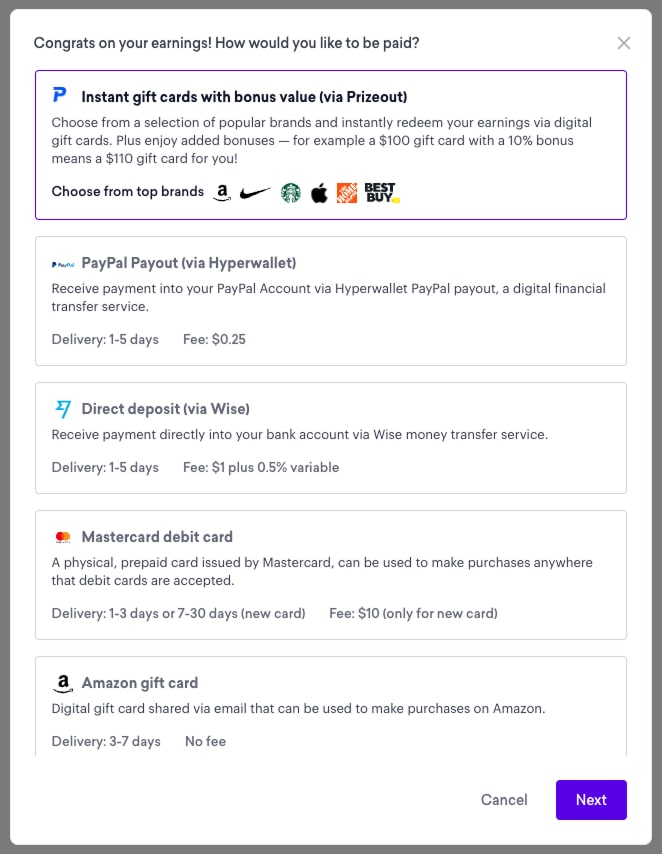Click the Apple brand logo

click(x=319, y=191)
